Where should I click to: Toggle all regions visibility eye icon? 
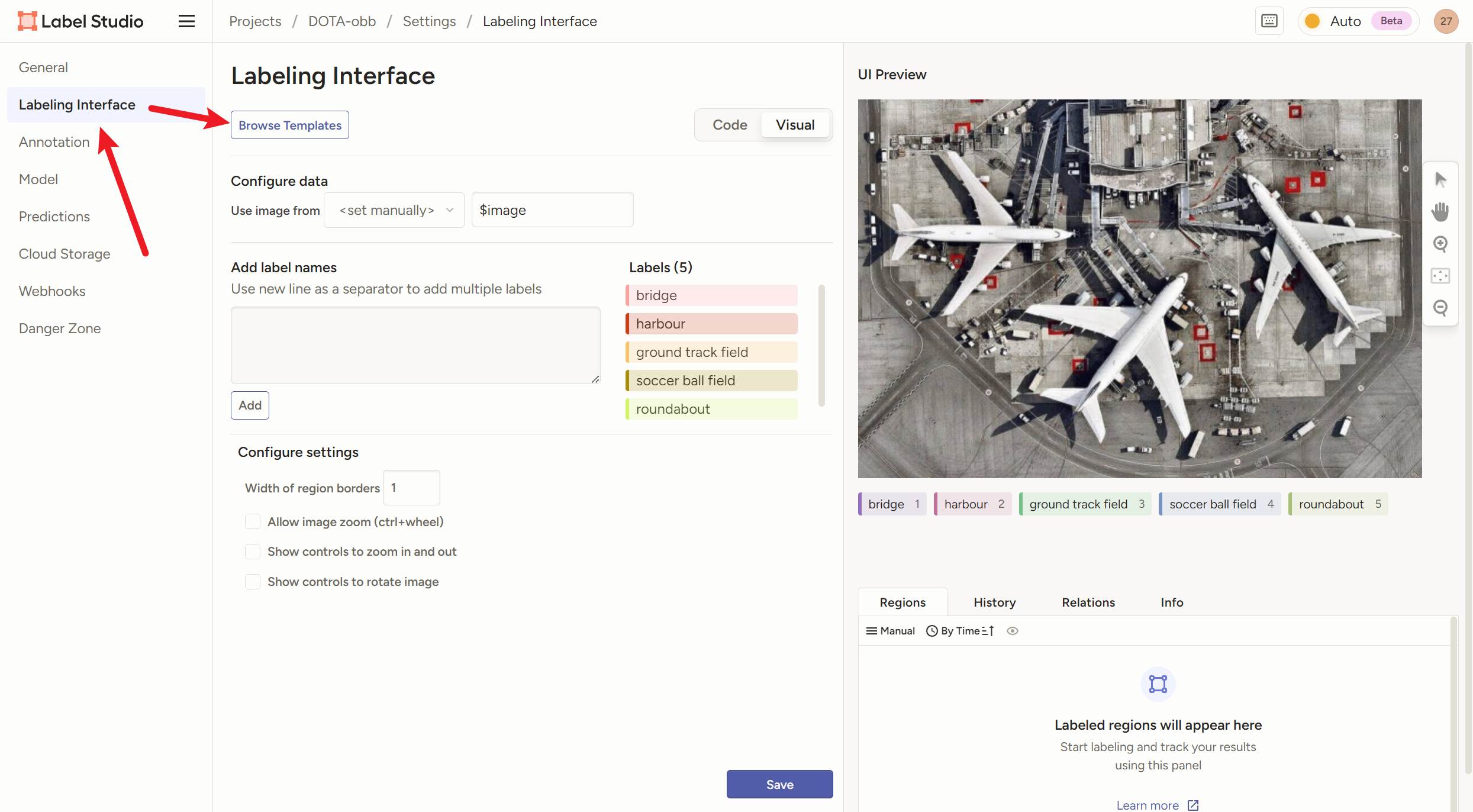[1013, 631]
